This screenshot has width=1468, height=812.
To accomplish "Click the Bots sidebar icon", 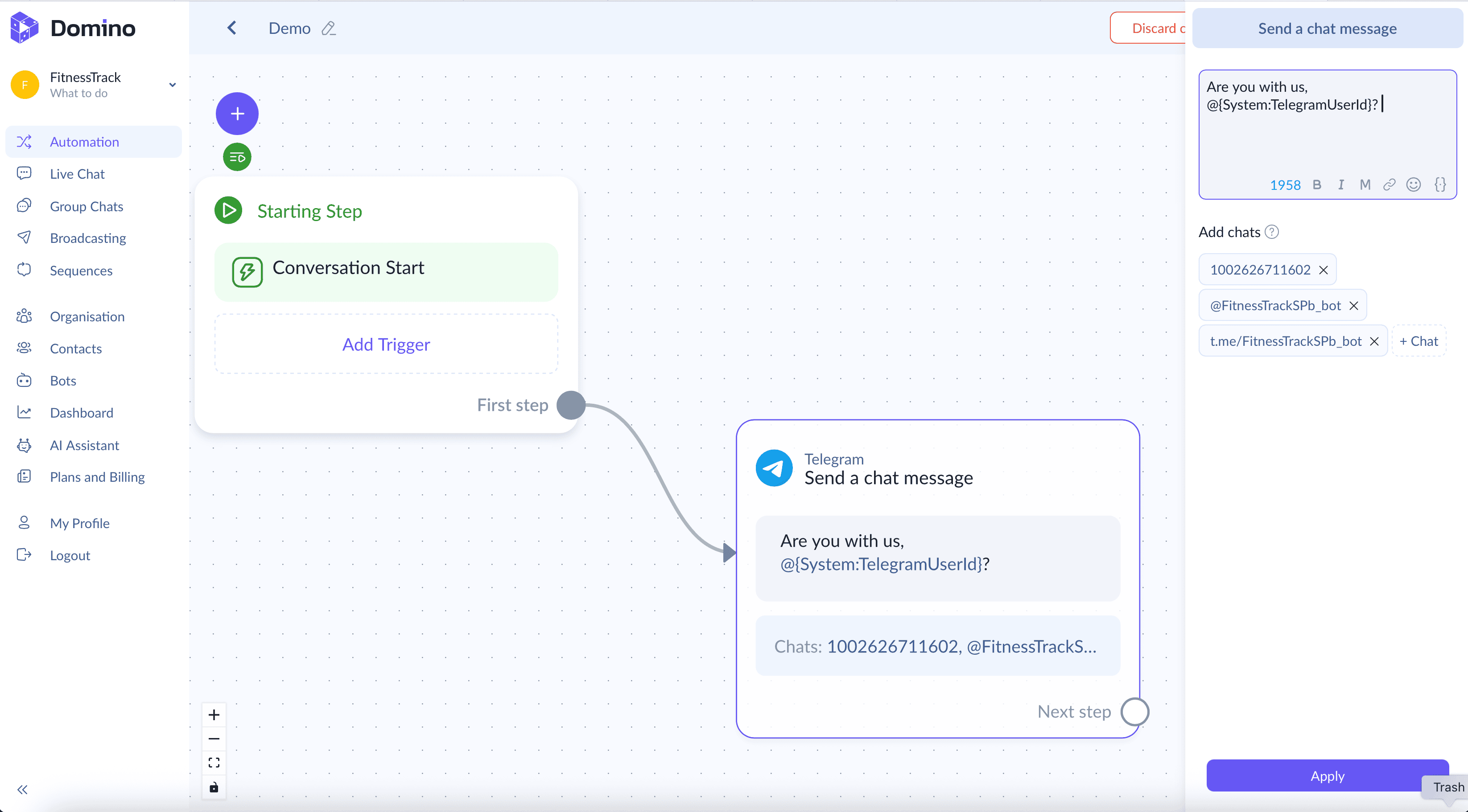I will point(24,381).
